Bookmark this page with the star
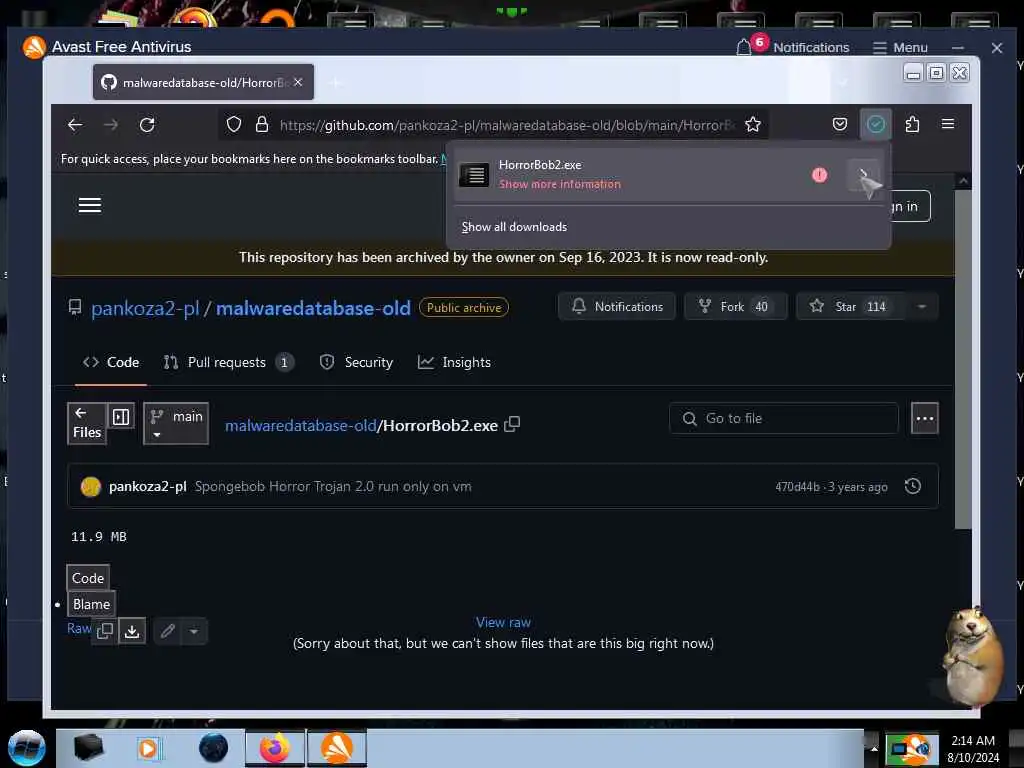 pyautogui.click(x=752, y=124)
